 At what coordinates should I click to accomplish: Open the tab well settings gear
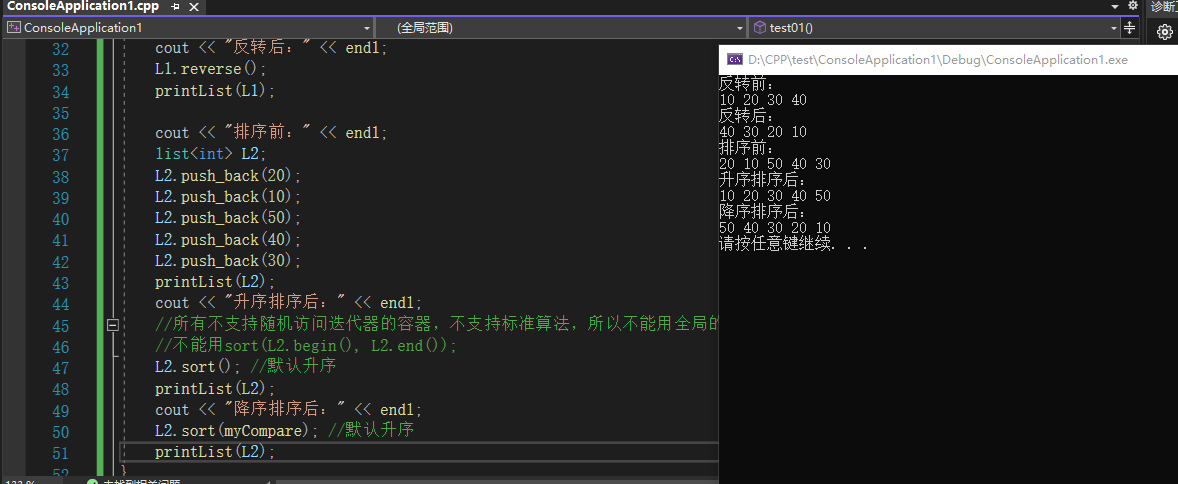coord(1133,6)
